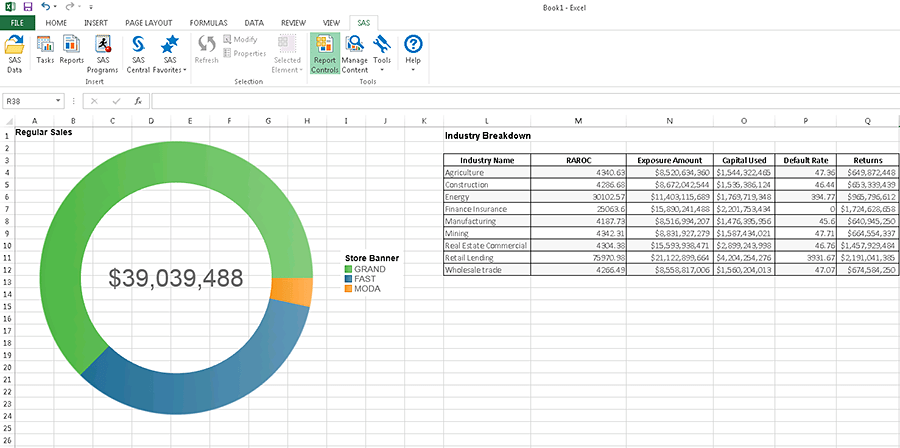Image resolution: width=900 pixels, height=448 pixels.
Task: Toggle the Report Controls button
Action: [324, 53]
